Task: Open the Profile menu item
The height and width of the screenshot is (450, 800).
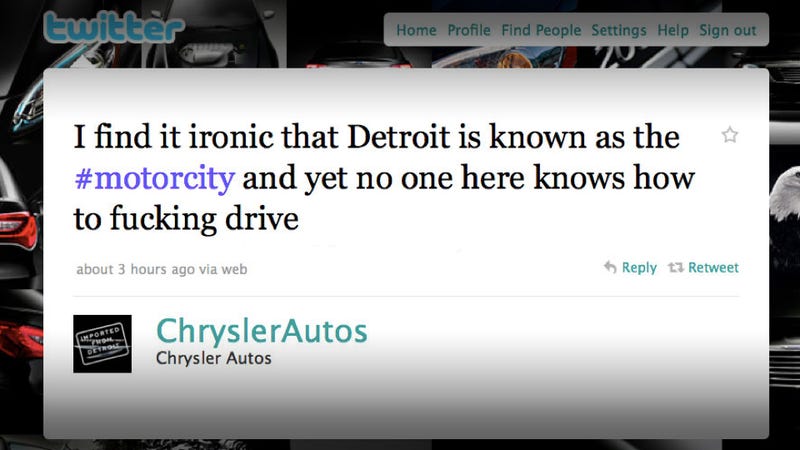Action: 469,30
